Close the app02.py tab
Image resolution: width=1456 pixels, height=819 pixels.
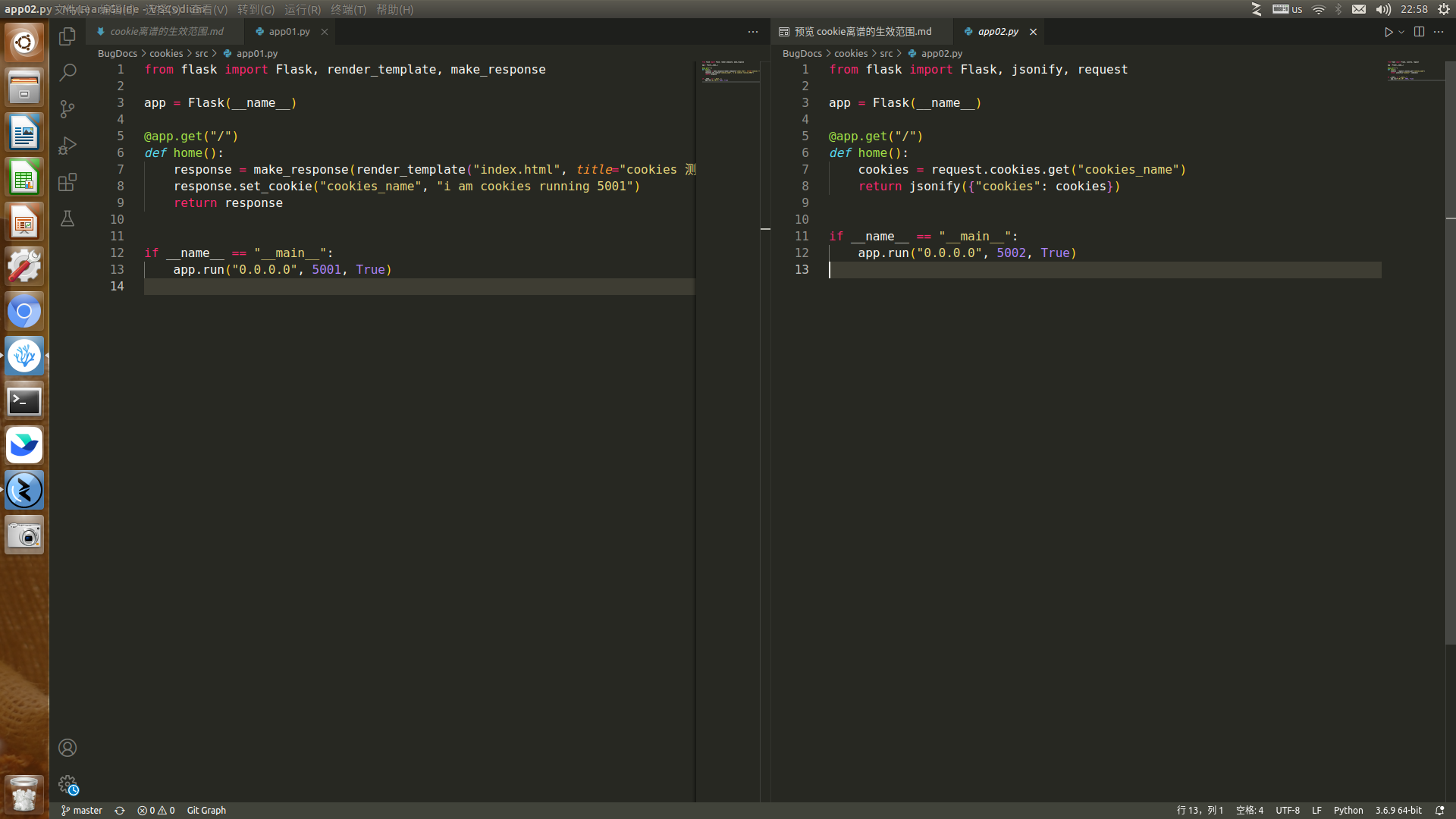click(1033, 32)
